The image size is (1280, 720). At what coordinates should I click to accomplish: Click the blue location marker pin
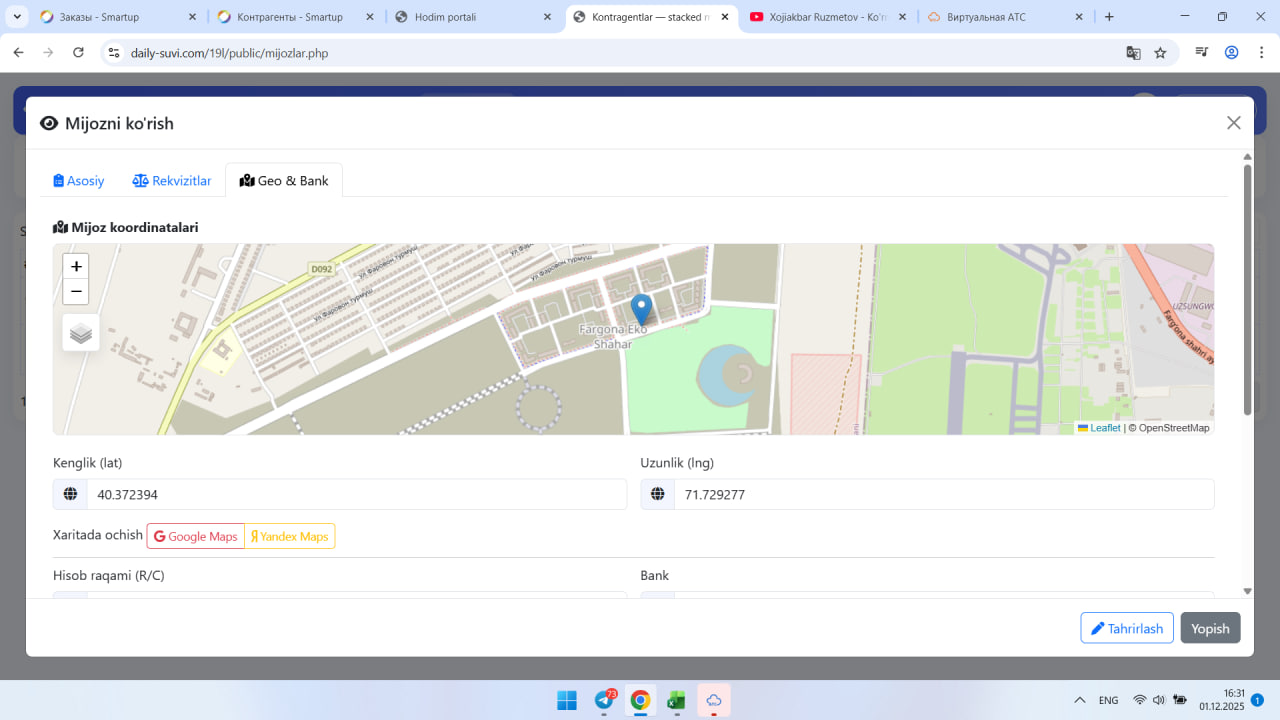[642, 308]
